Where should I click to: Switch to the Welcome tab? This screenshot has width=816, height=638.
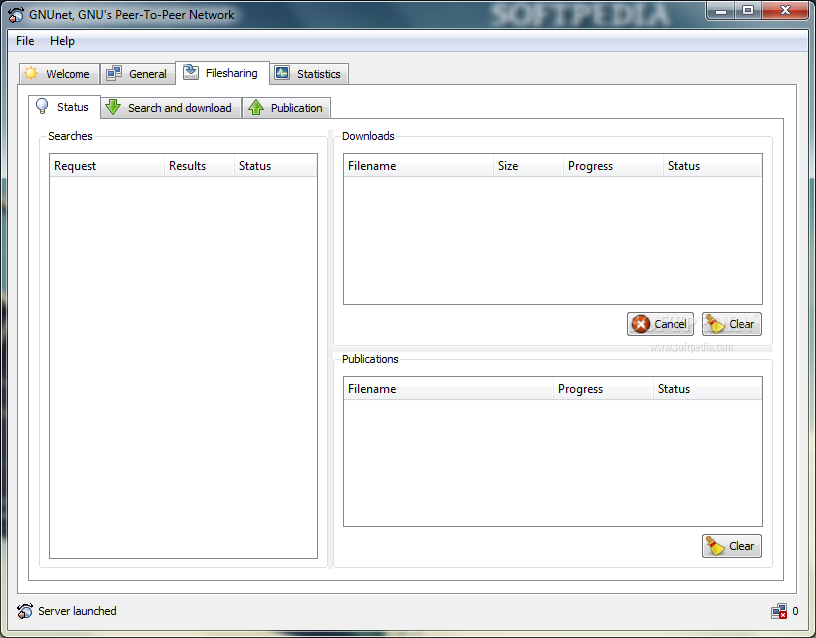point(59,73)
